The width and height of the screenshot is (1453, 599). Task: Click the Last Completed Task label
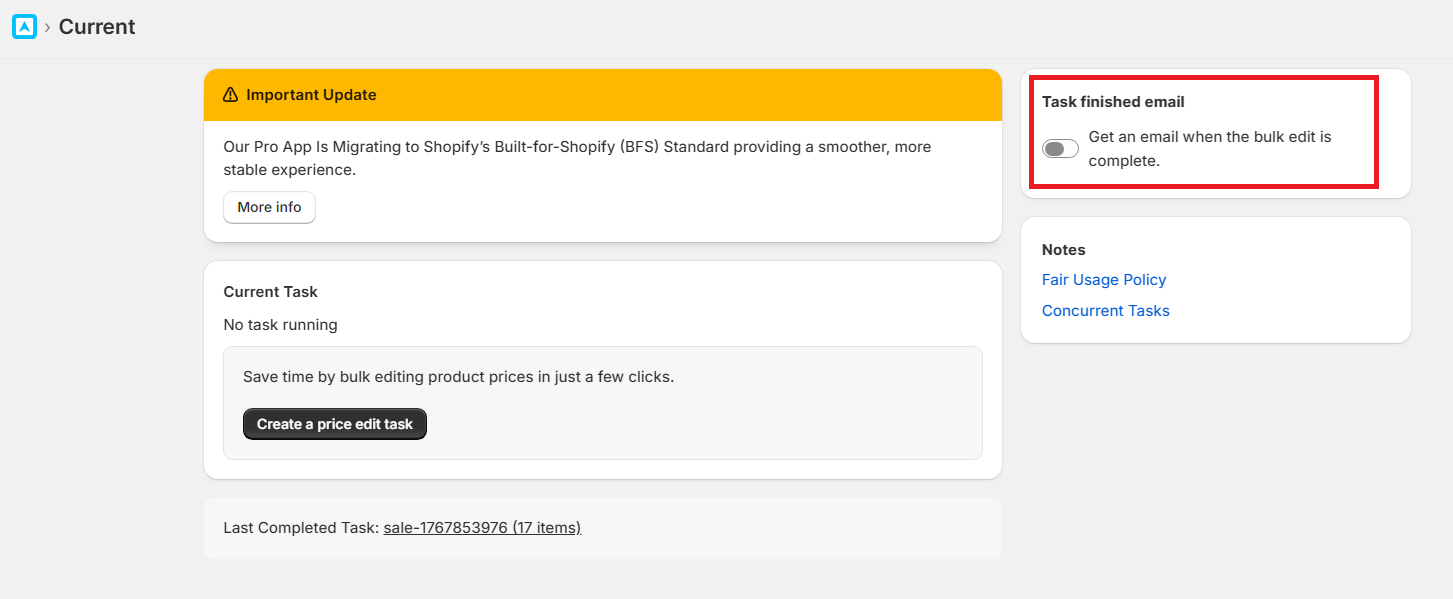click(x=301, y=527)
